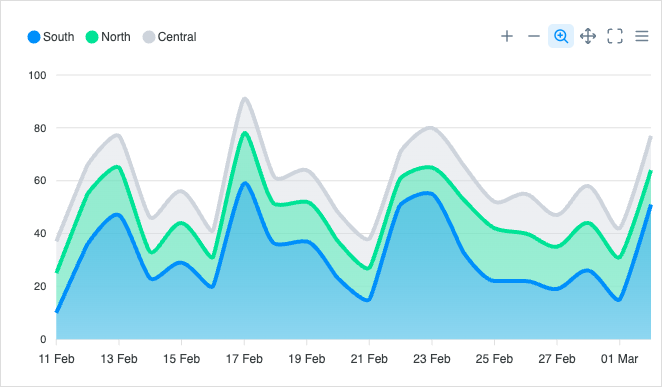The width and height of the screenshot is (662, 387).
Task: Click the 0 y-axis label
Action: pos(43,339)
